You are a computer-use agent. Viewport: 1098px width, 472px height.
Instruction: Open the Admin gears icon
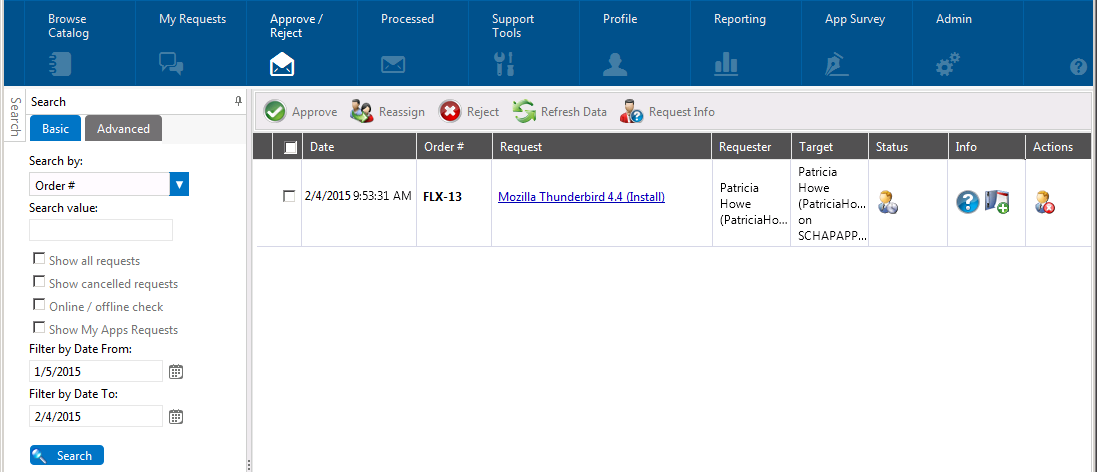(948, 64)
